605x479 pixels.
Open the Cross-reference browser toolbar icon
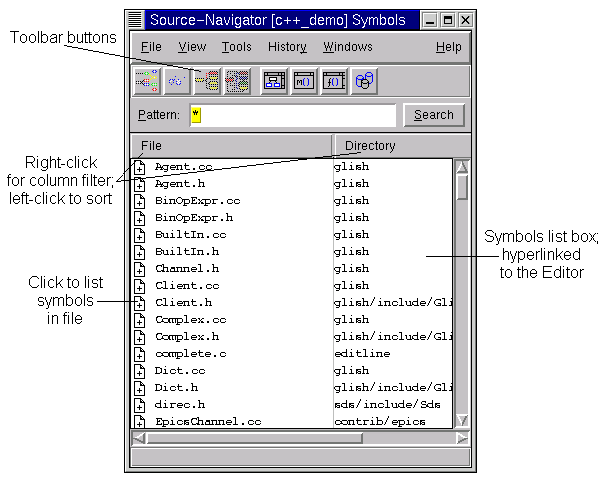[x=207, y=81]
